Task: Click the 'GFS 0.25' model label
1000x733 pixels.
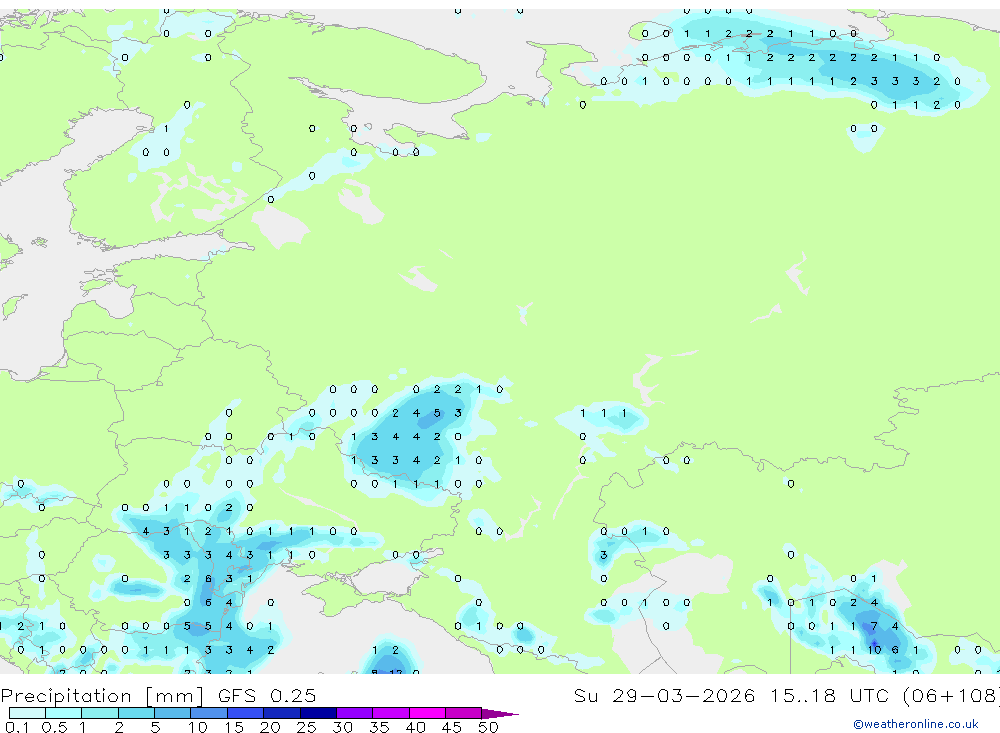Action: coord(267,695)
